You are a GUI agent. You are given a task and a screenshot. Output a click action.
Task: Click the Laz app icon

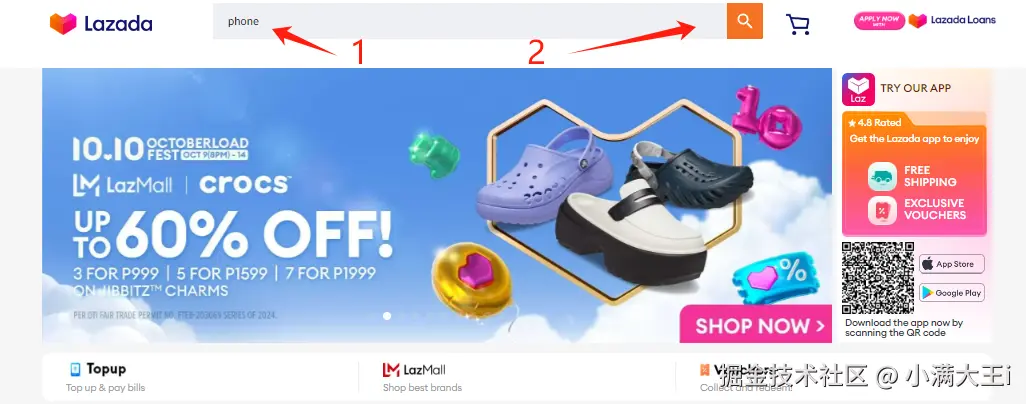tap(858, 89)
